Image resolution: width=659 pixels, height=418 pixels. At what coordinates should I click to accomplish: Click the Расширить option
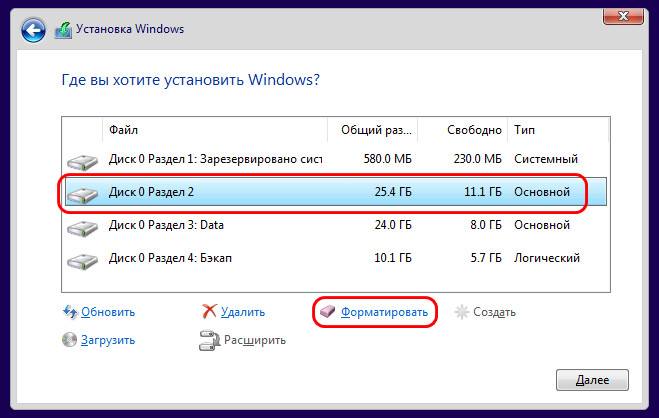[x=255, y=340]
